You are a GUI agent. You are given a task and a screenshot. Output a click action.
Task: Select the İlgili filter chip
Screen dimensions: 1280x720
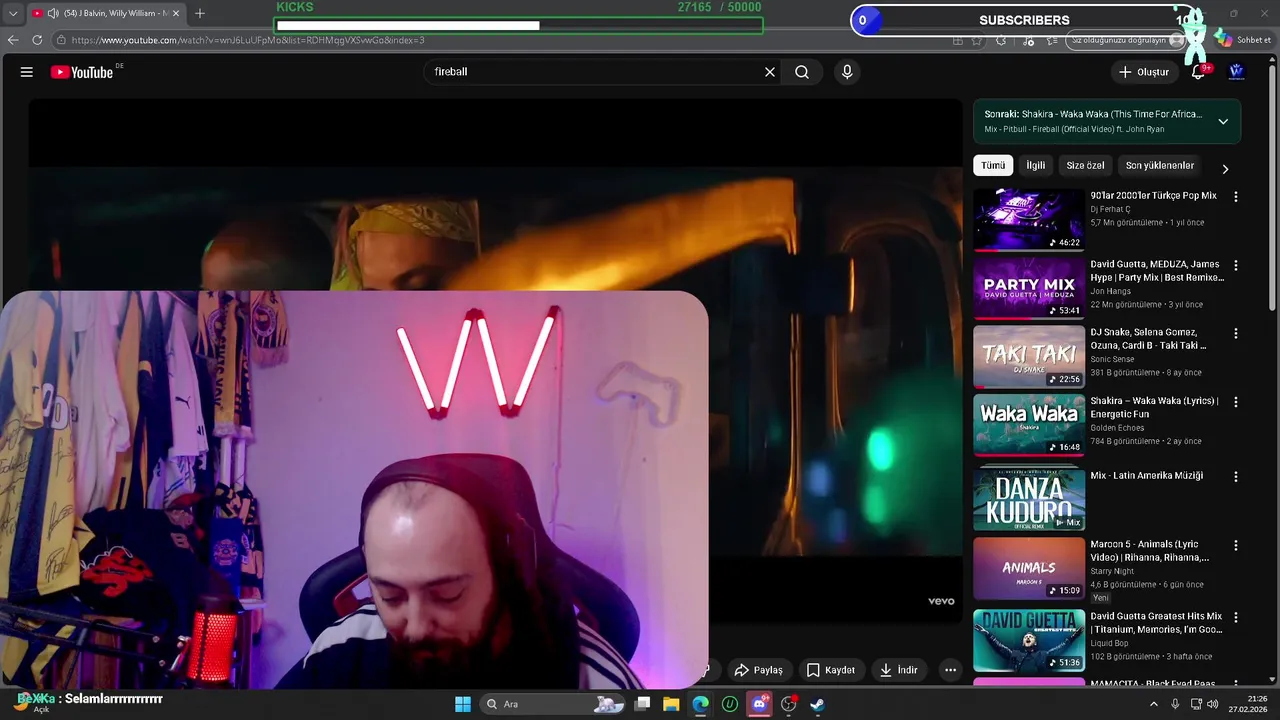(1036, 165)
